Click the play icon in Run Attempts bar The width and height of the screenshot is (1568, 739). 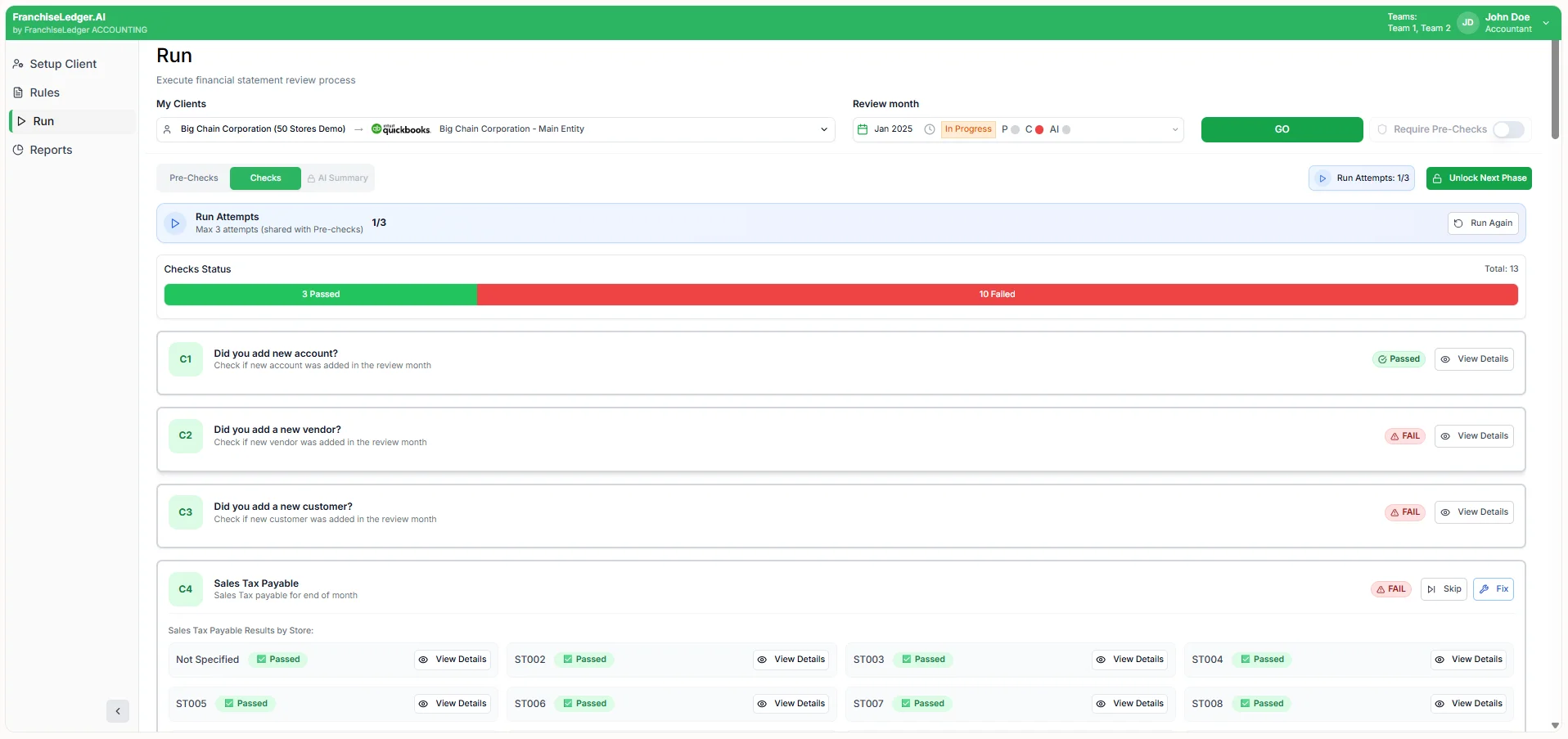click(x=173, y=223)
